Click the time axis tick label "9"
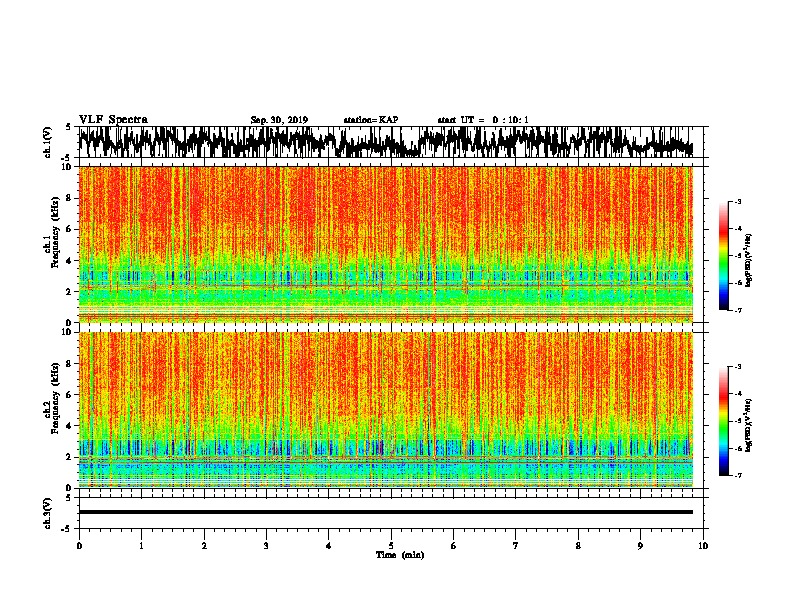Viewport: 792px width, 612px height. [x=640, y=546]
